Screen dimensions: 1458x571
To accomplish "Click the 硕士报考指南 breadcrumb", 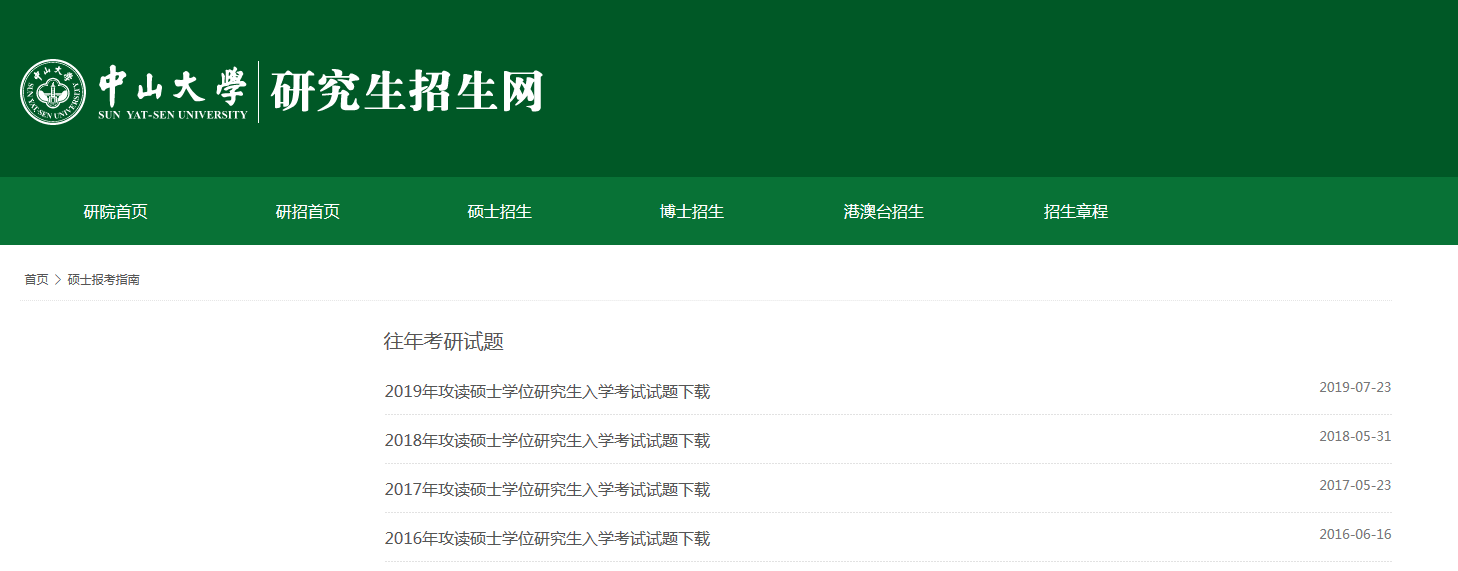I will [x=103, y=280].
